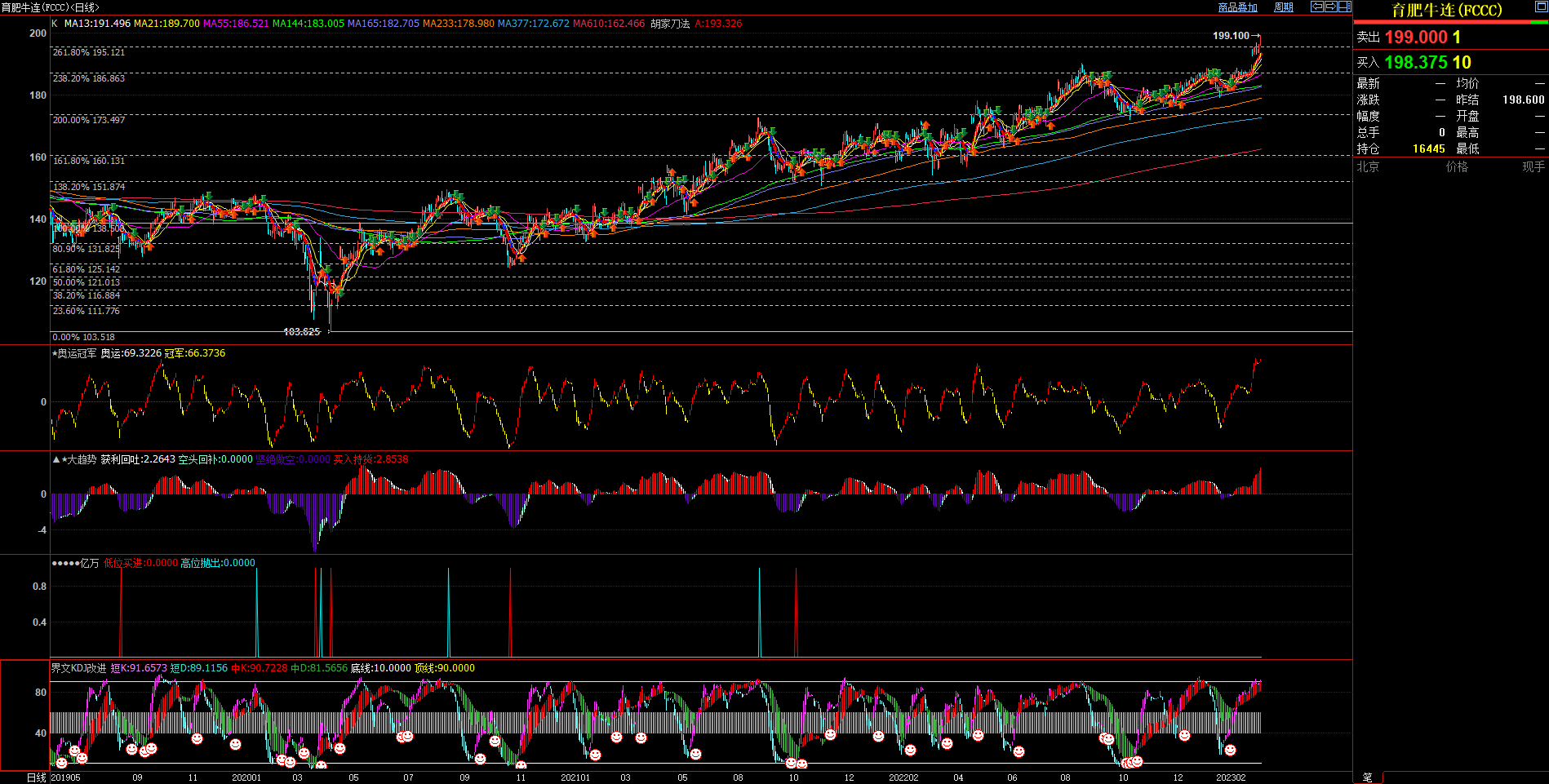Click the 199.100 high price marker
This screenshot has width=1549, height=784.
(1231, 36)
